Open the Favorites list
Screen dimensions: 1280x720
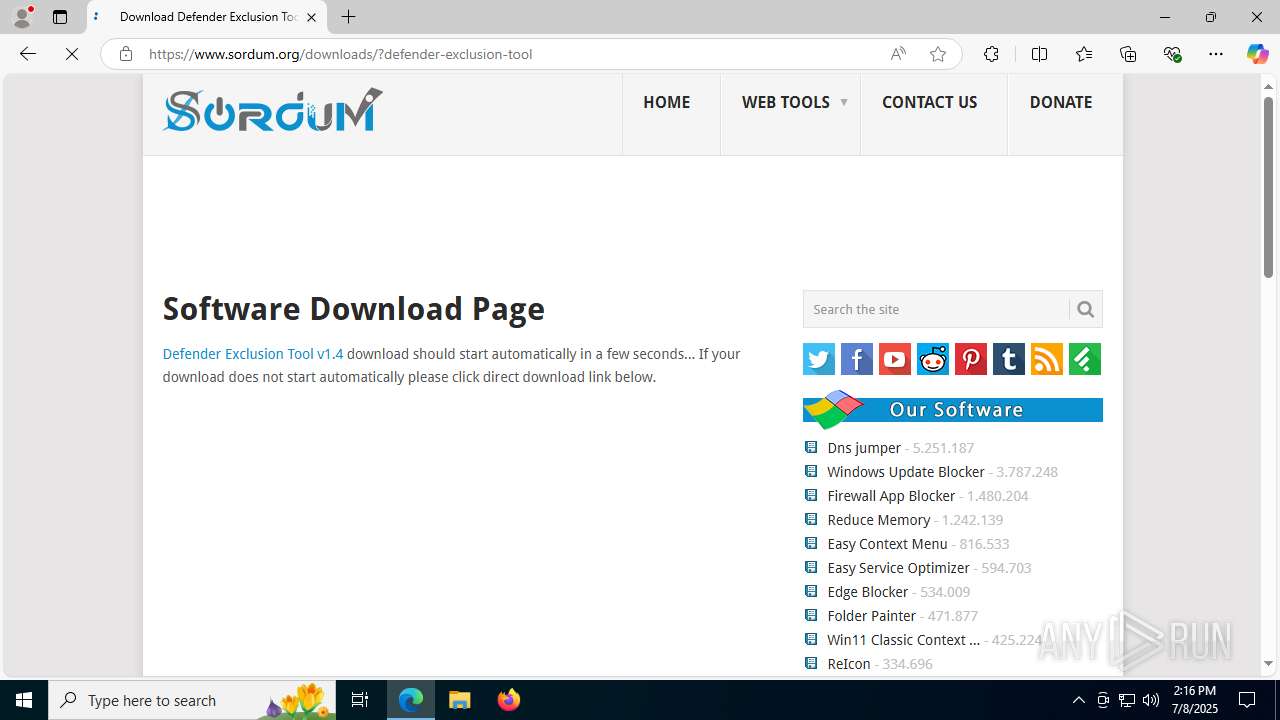pyautogui.click(x=1083, y=54)
